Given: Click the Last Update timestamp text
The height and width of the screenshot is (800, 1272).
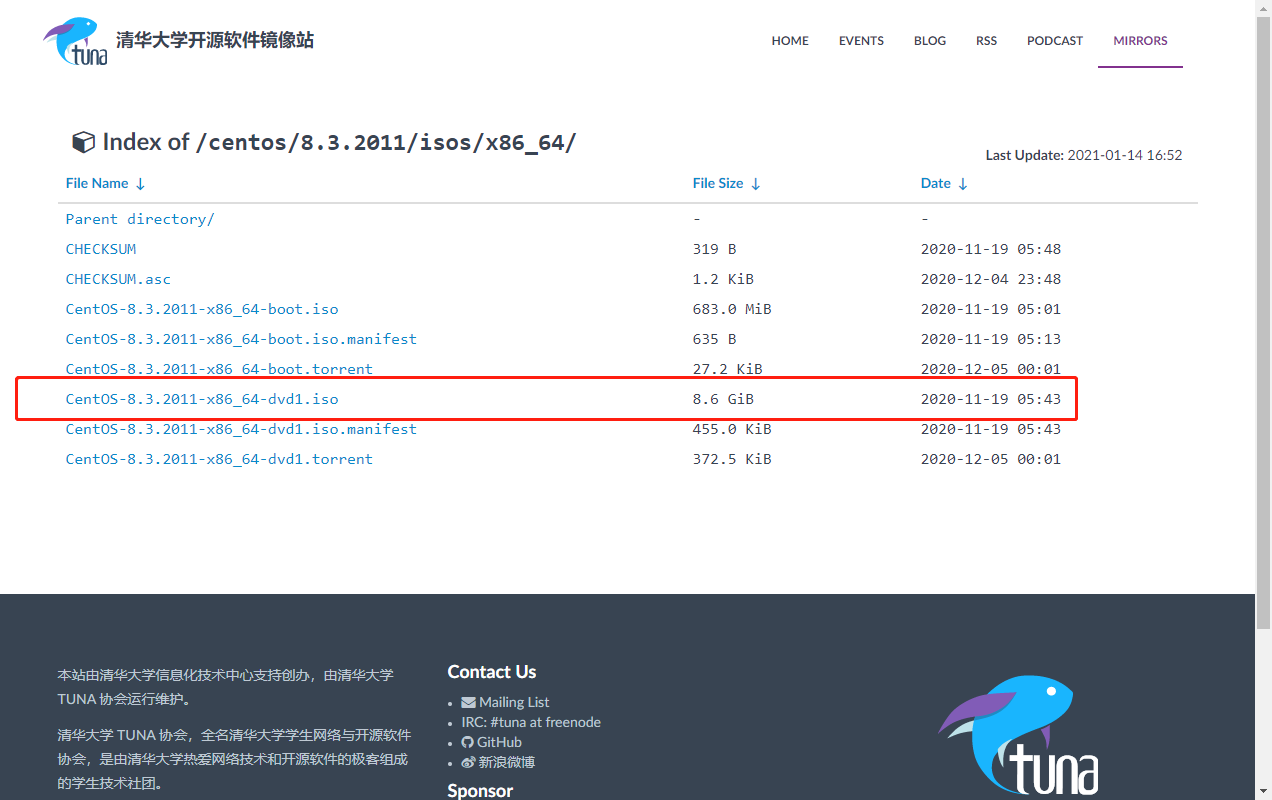Looking at the screenshot, I should pyautogui.click(x=1084, y=155).
